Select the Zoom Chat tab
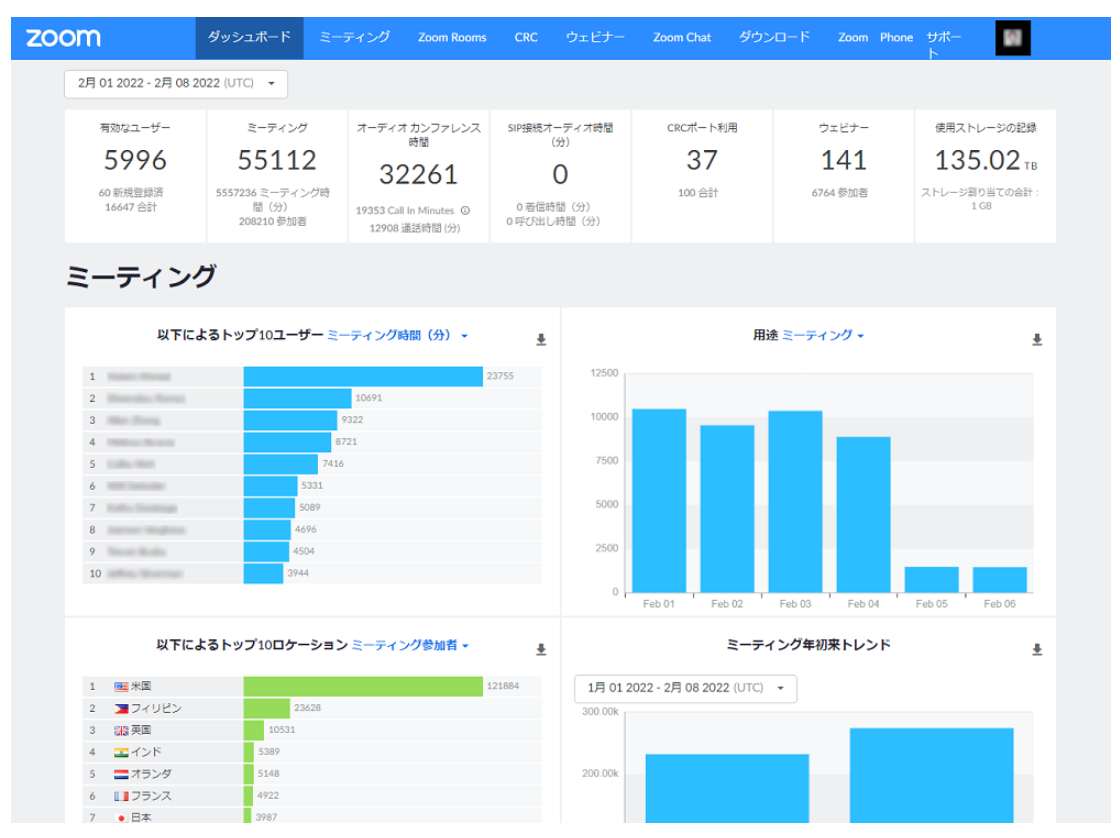The height and width of the screenshot is (838, 1120). click(682, 37)
